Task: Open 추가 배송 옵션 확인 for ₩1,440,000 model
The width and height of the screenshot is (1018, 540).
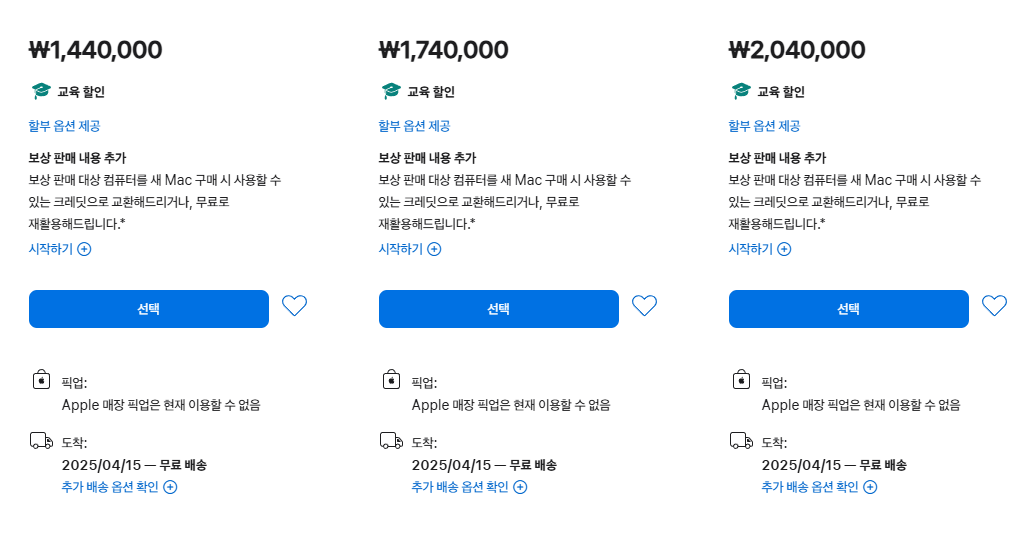Action: [119, 487]
